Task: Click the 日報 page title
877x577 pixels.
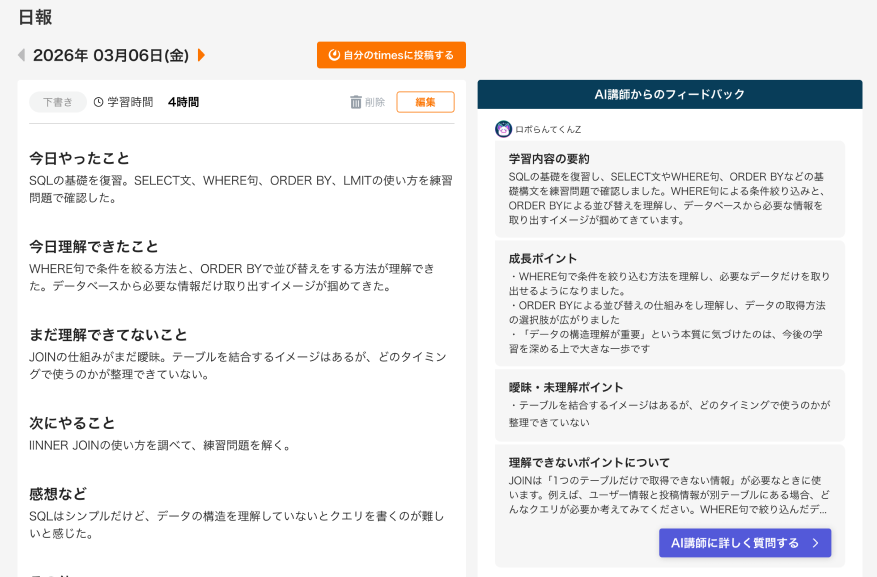Action: [33, 18]
